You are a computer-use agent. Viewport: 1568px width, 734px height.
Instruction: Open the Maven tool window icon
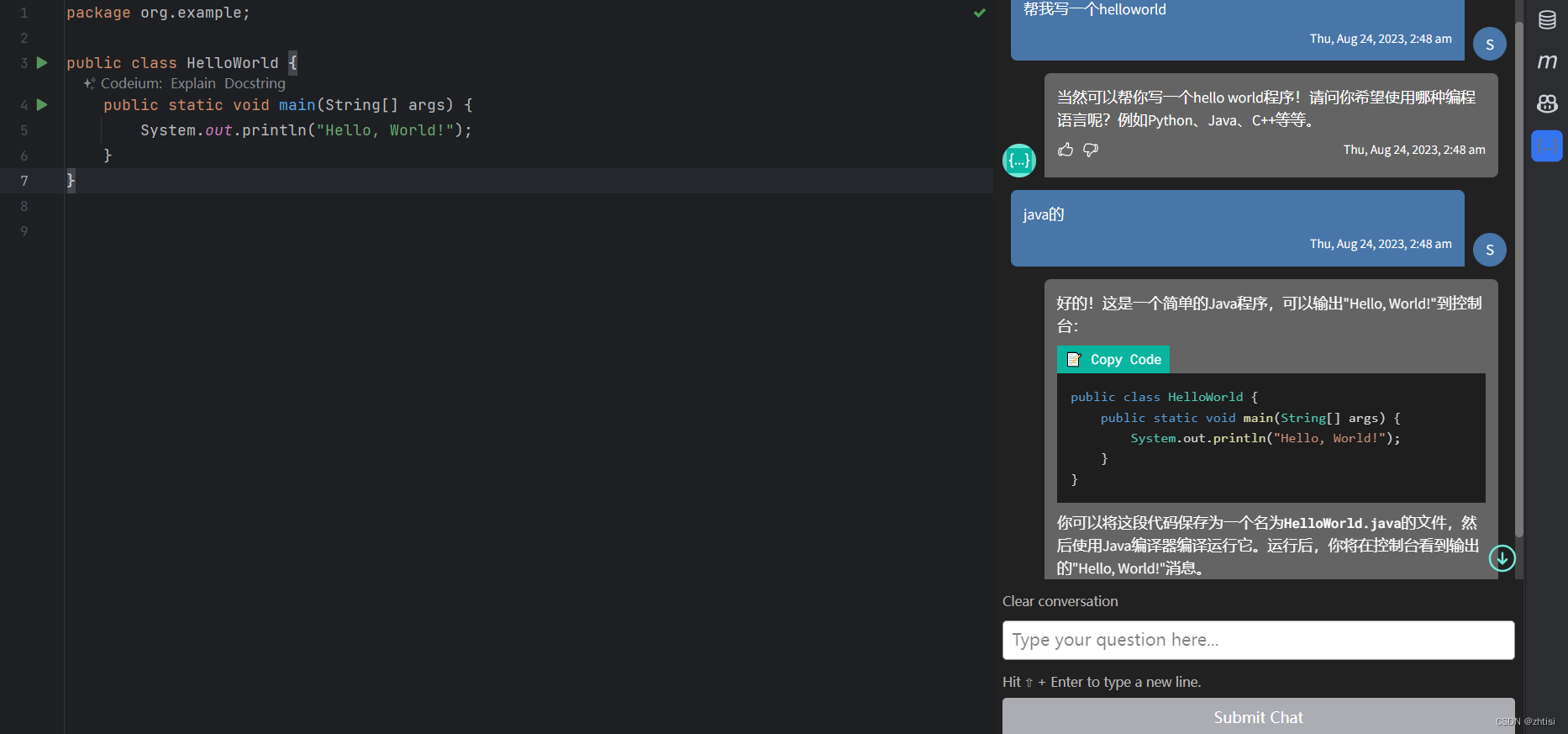tap(1547, 61)
